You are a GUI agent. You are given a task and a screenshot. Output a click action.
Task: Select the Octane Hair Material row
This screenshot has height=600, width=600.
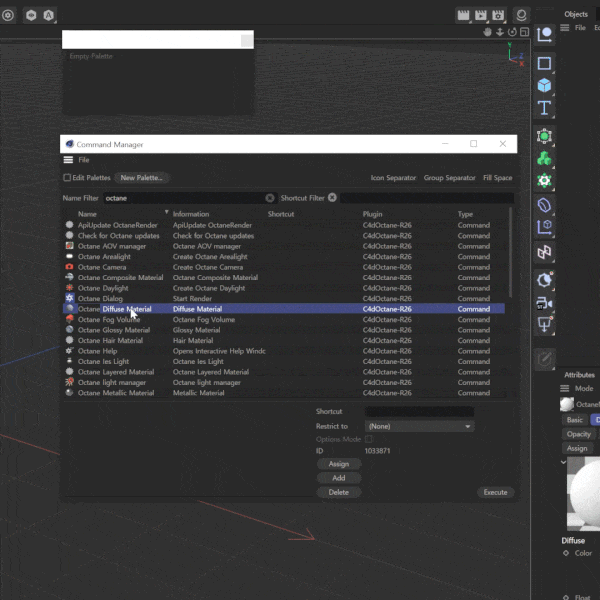pyautogui.click(x=284, y=340)
